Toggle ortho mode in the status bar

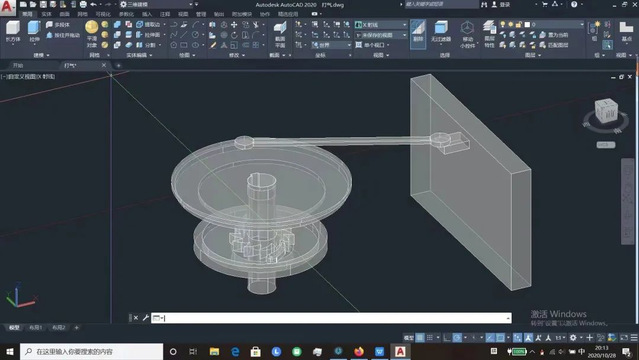pyautogui.click(x=447, y=338)
